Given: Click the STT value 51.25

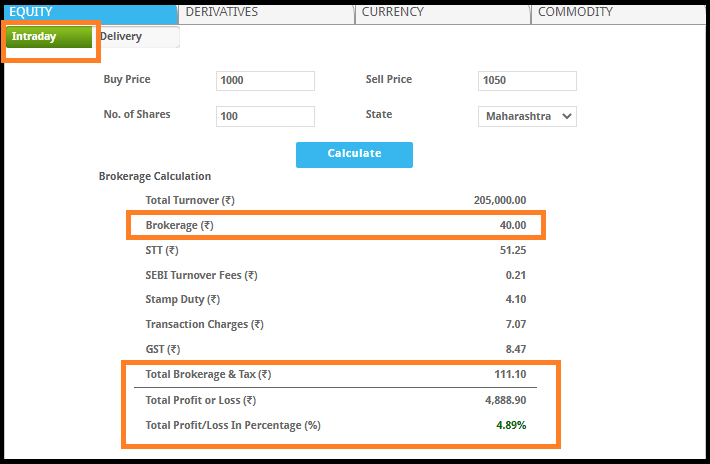Looking at the screenshot, I should [x=511, y=250].
